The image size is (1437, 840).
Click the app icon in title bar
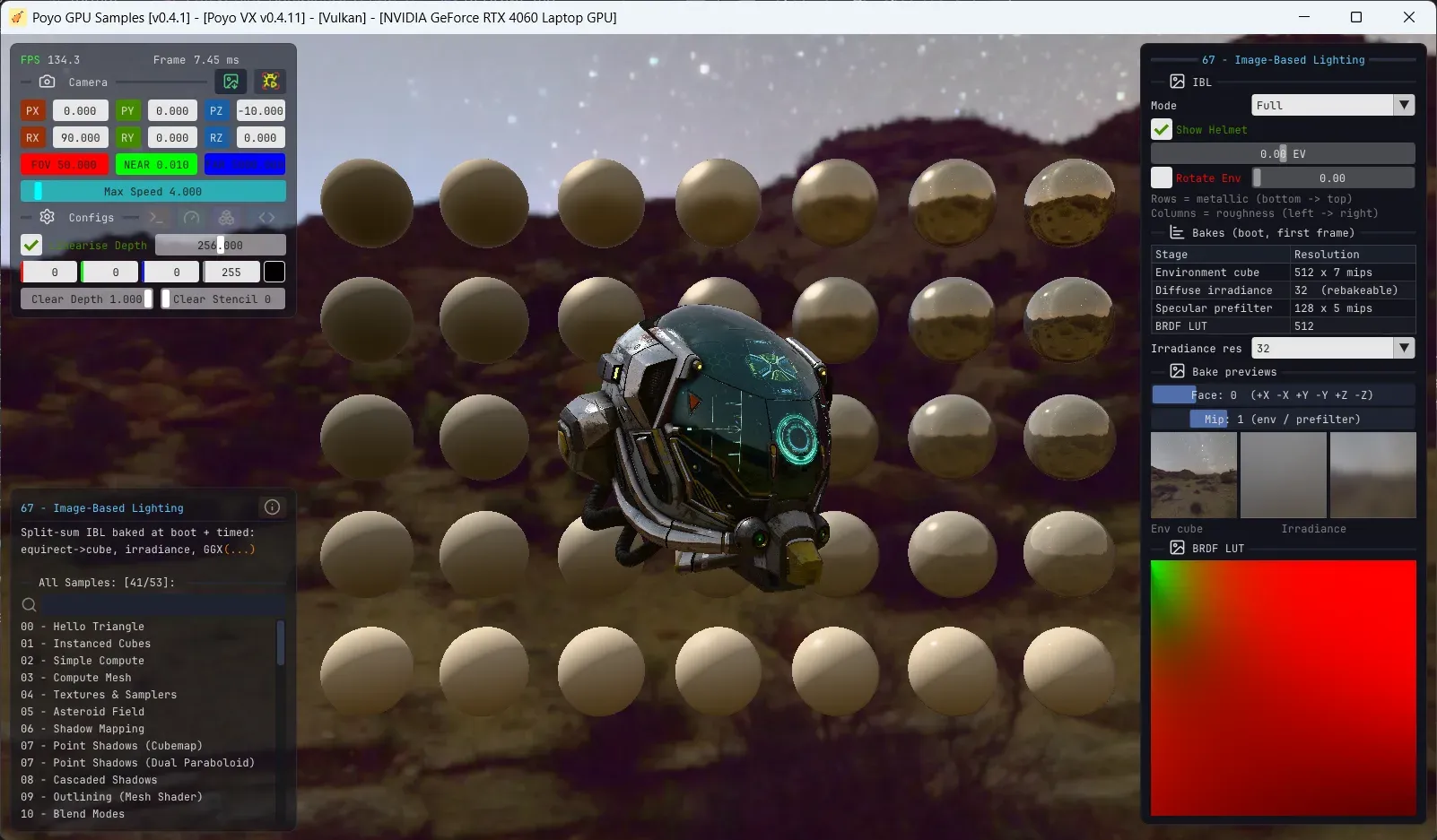pyautogui.click(x=17, y=17)
